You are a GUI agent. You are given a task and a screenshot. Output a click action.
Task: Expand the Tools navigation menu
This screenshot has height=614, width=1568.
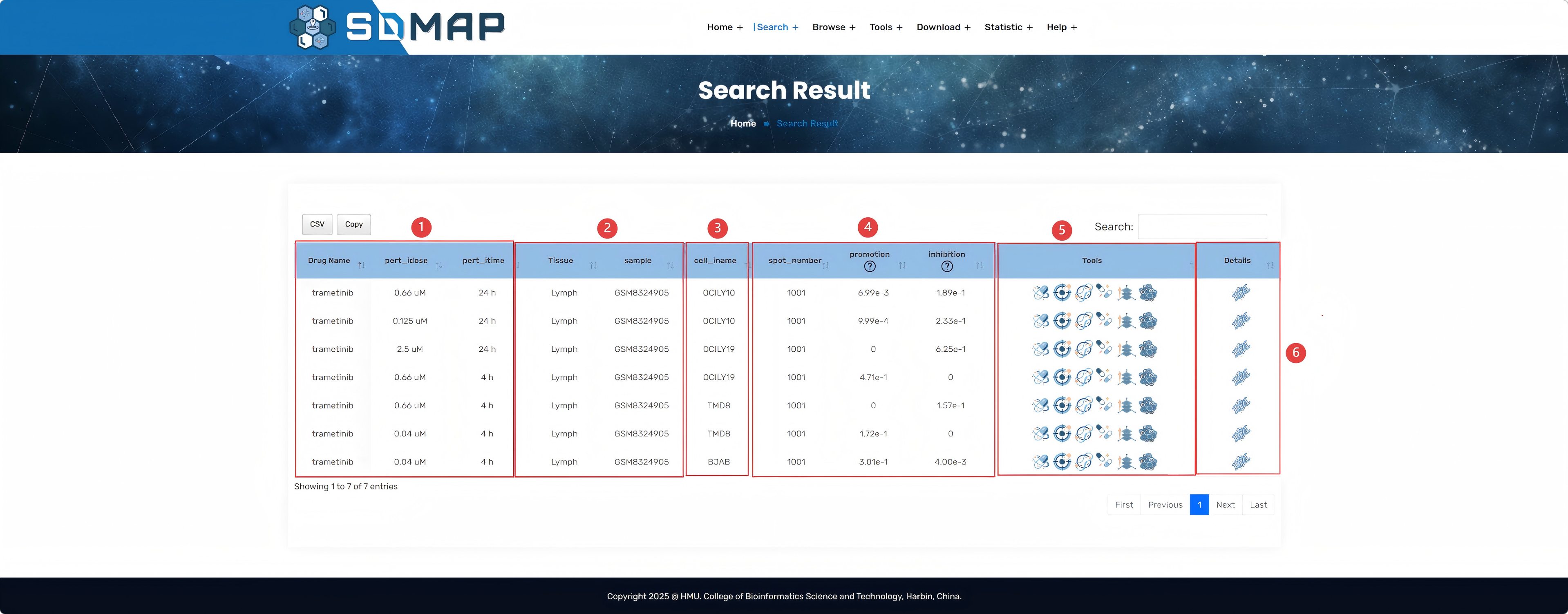click(886, 27)
